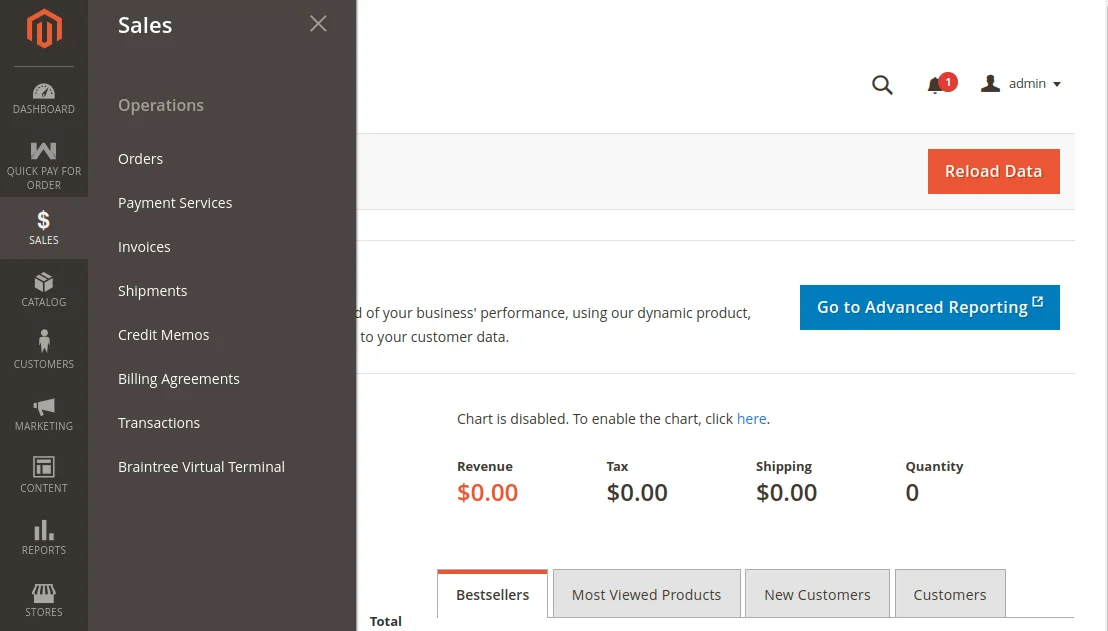Select Credit Memos menu item

pyautogui.click(x=163, y=335)
